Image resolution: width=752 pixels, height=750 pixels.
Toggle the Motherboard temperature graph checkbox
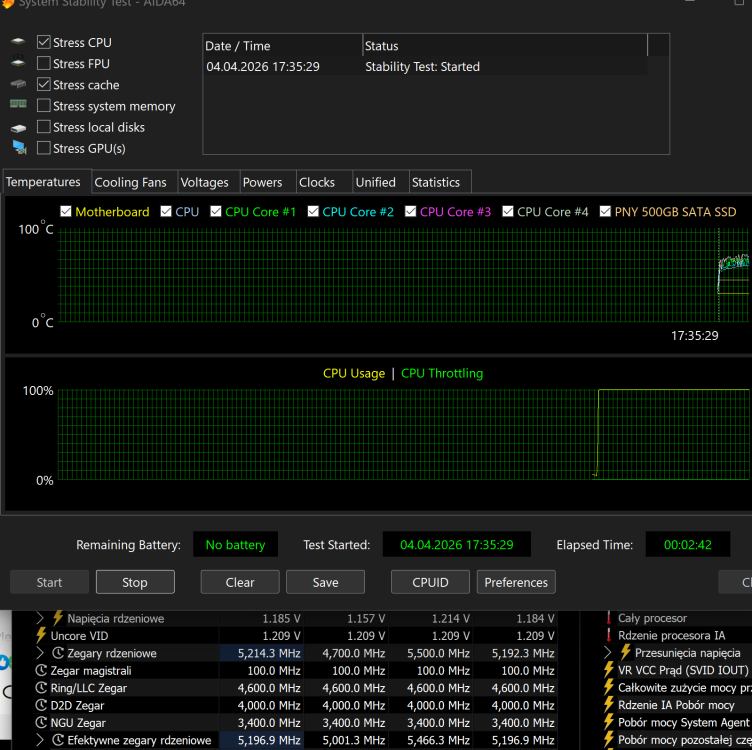(66, 212)
